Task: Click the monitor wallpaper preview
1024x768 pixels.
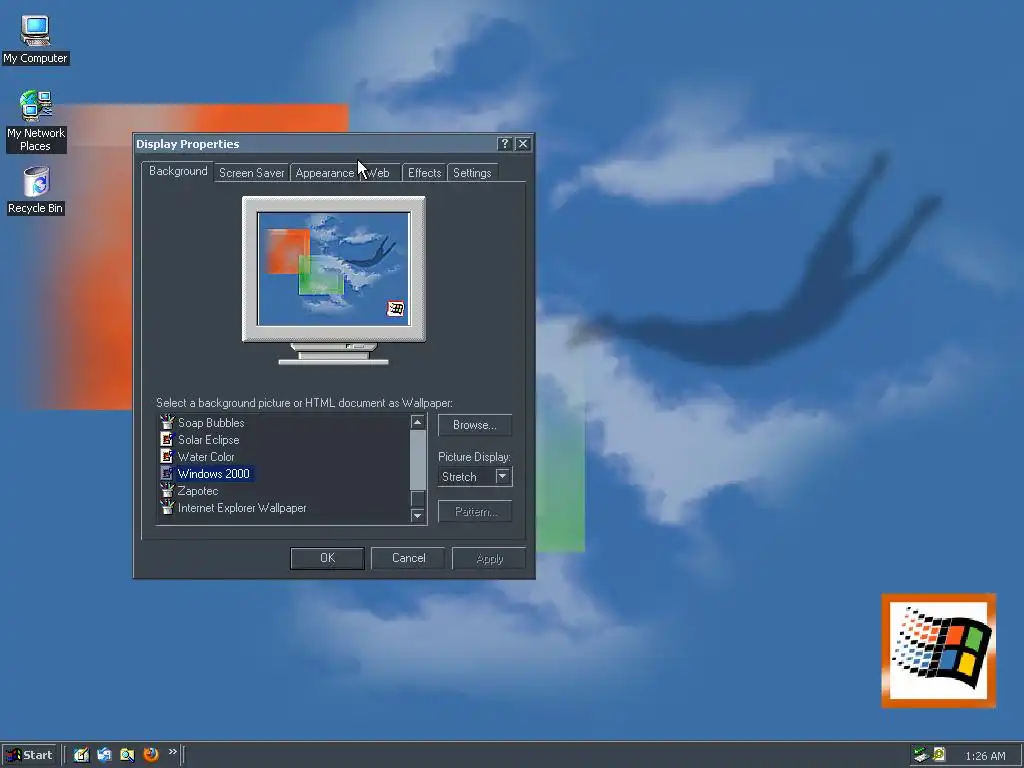Action: click(x=334, y=268)
